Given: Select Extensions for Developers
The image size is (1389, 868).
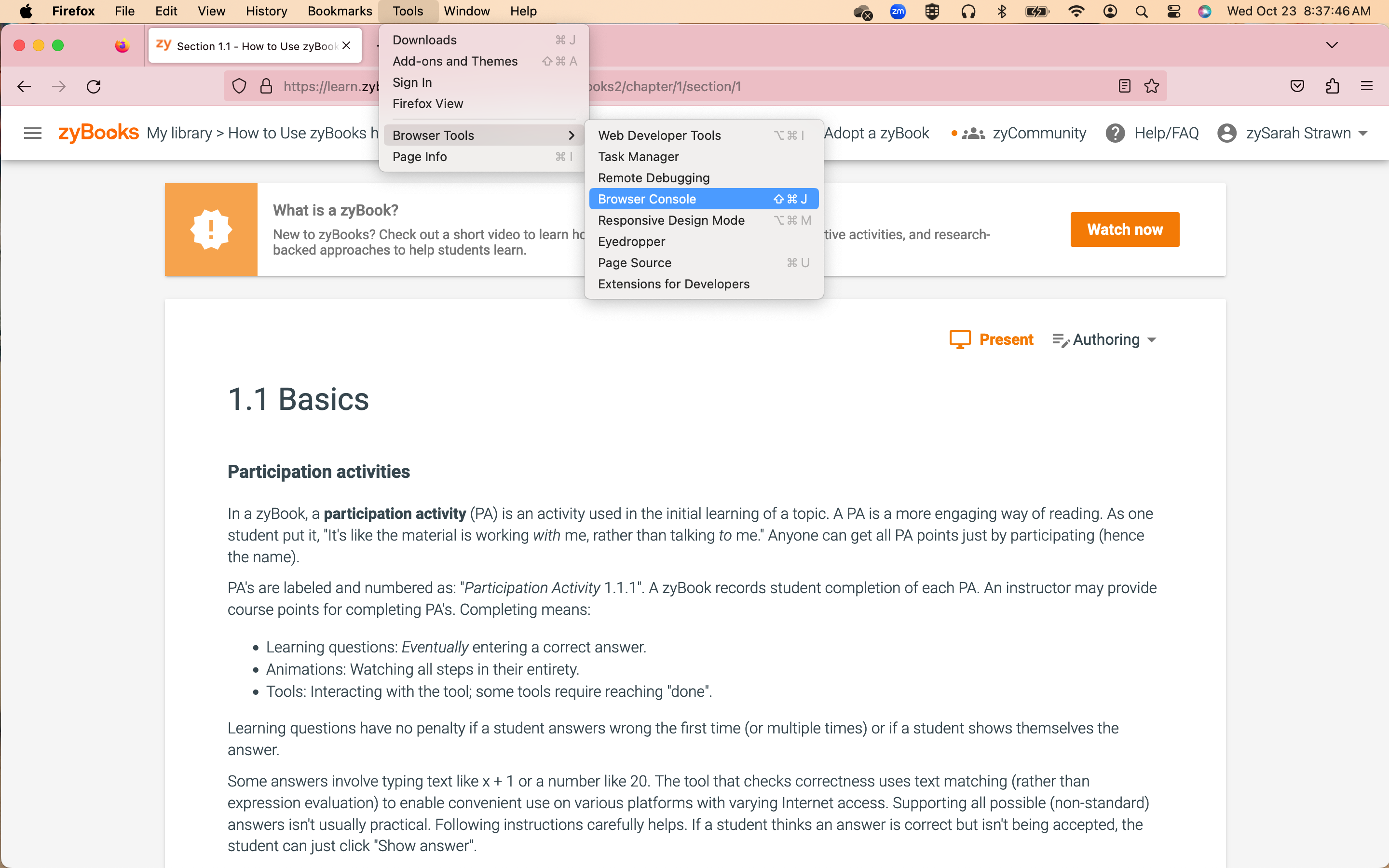Looking at the screenshot, I should (x=704, y=284).
